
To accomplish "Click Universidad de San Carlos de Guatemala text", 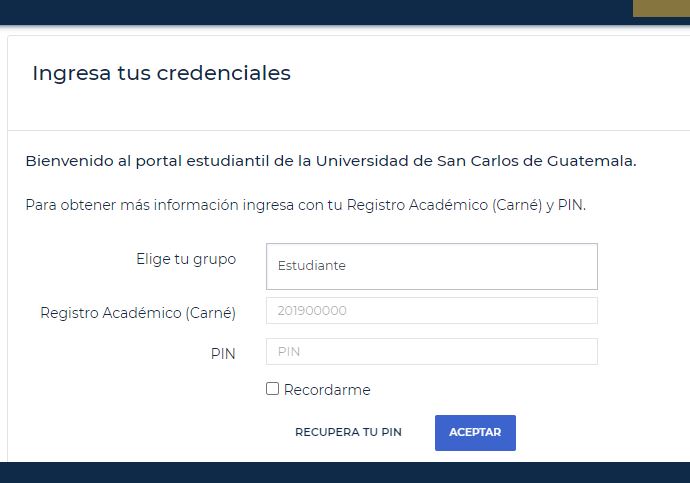I will (476, 161).
